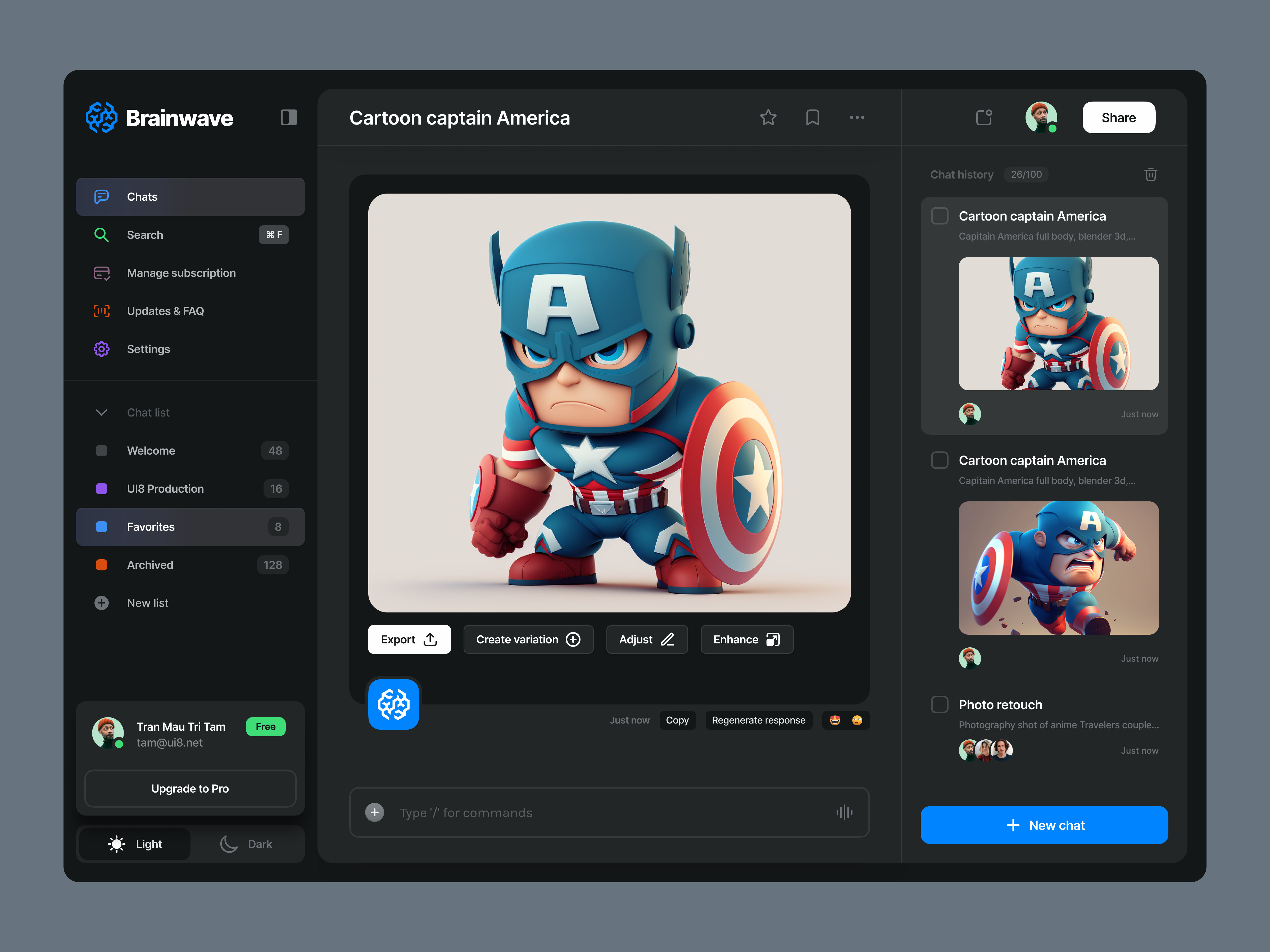
Task: Open the three-dots more options menu
Action: pyautogui.click(x=857, y=118)
